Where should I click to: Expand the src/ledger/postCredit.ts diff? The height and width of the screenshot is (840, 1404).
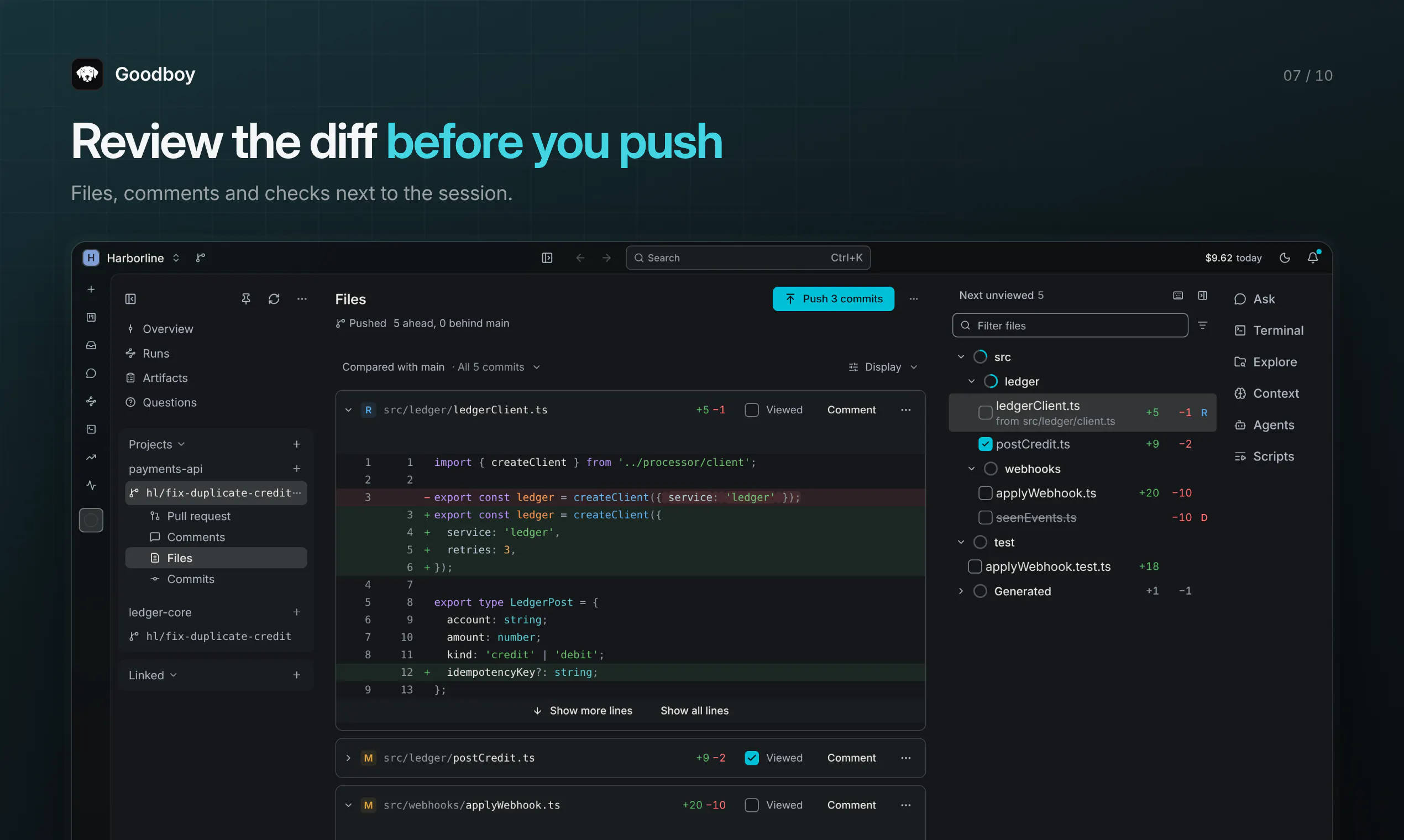pos(348,757)
